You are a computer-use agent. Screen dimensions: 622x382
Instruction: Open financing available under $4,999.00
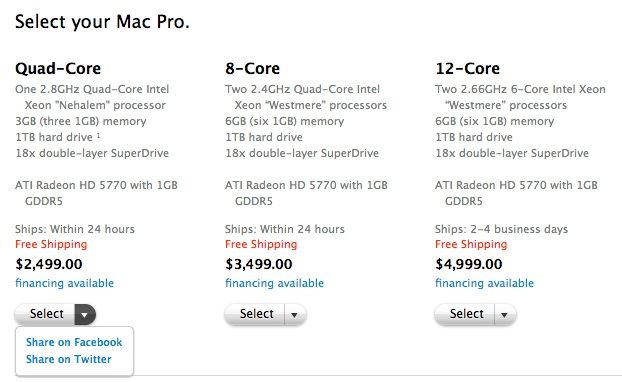(484, 283)
